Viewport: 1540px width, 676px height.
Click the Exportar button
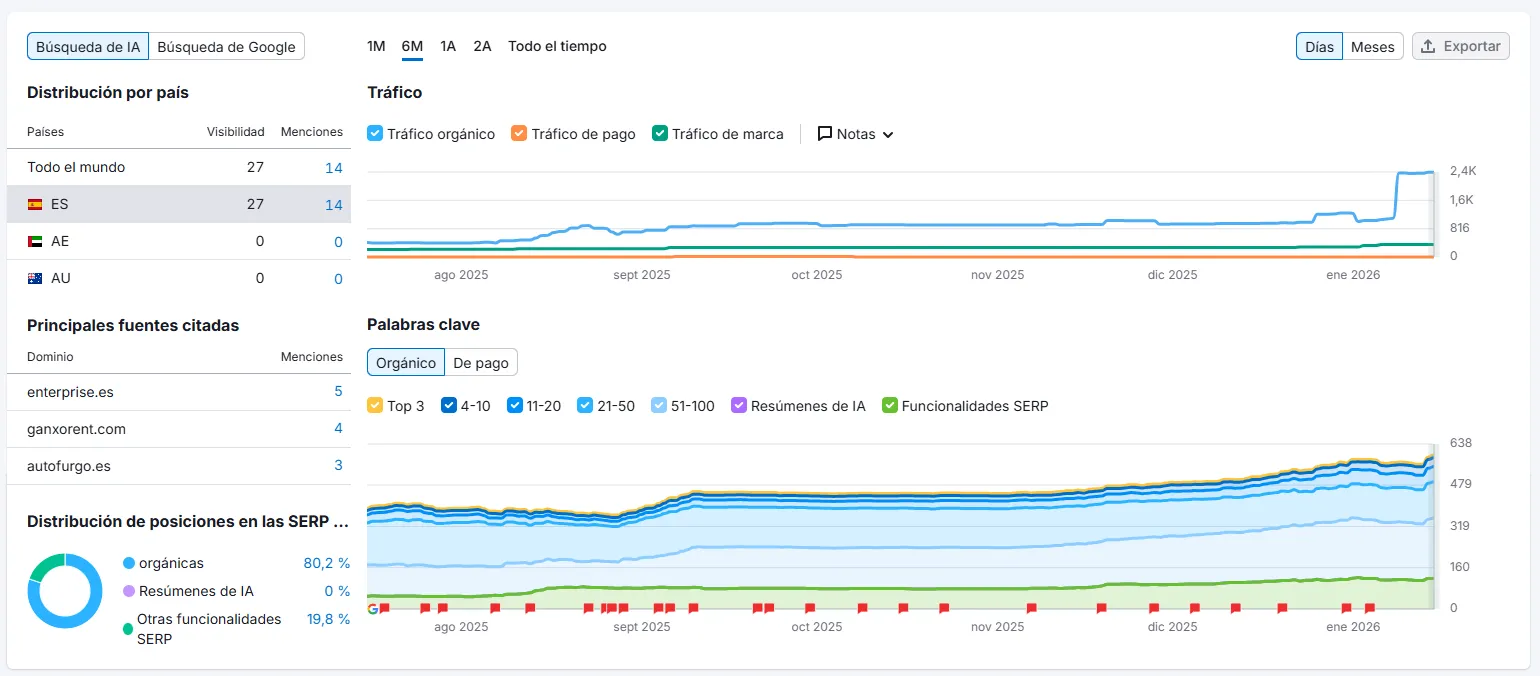(x=1461, y=46)
